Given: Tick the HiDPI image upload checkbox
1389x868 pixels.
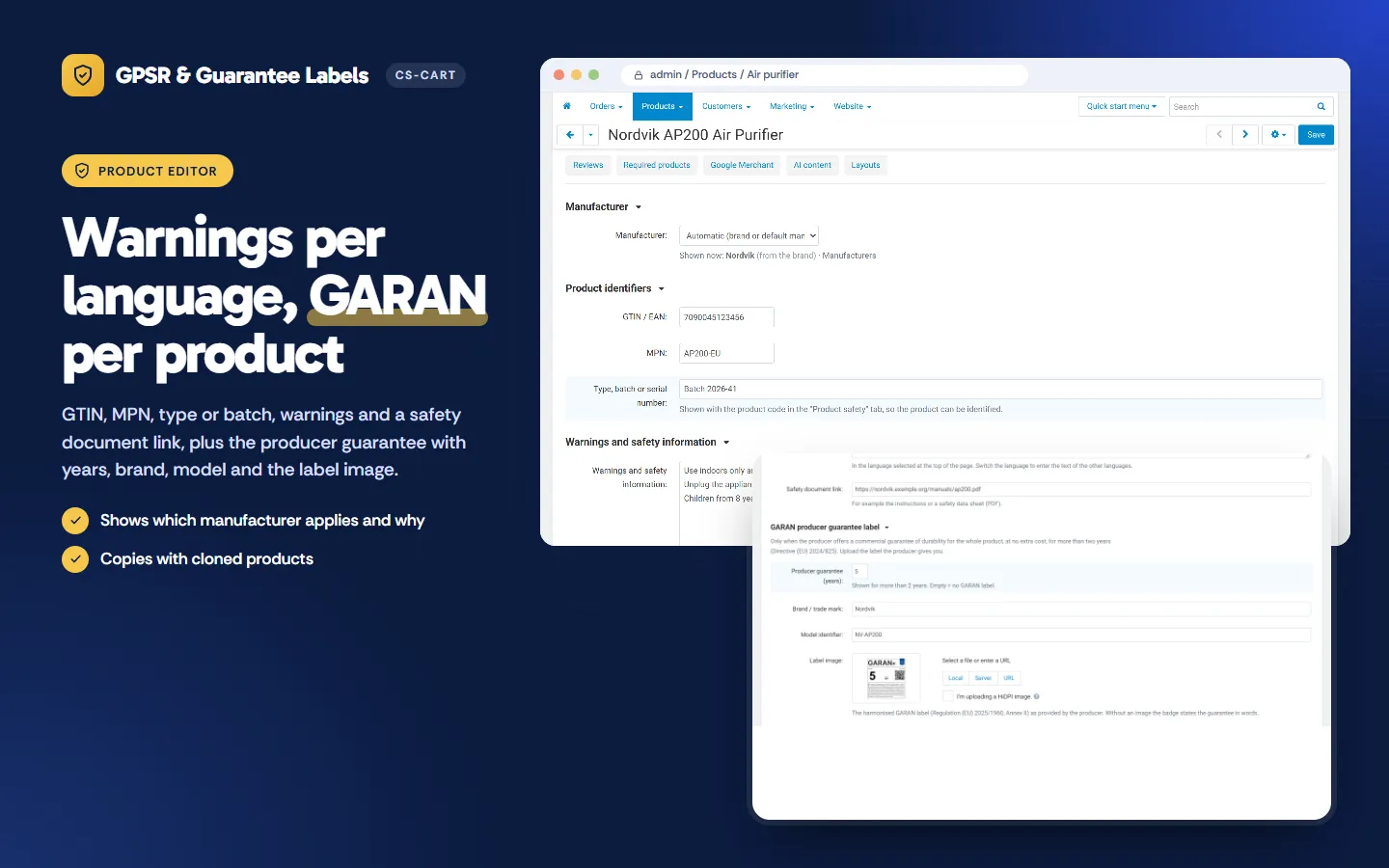Looking at the screenshot, I should click(948, 696).
